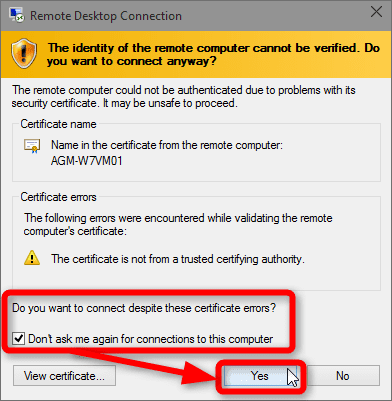Viewport: 392px width, 401px height.
Task: Click the security shield warning icon
Action: (24, 53)
